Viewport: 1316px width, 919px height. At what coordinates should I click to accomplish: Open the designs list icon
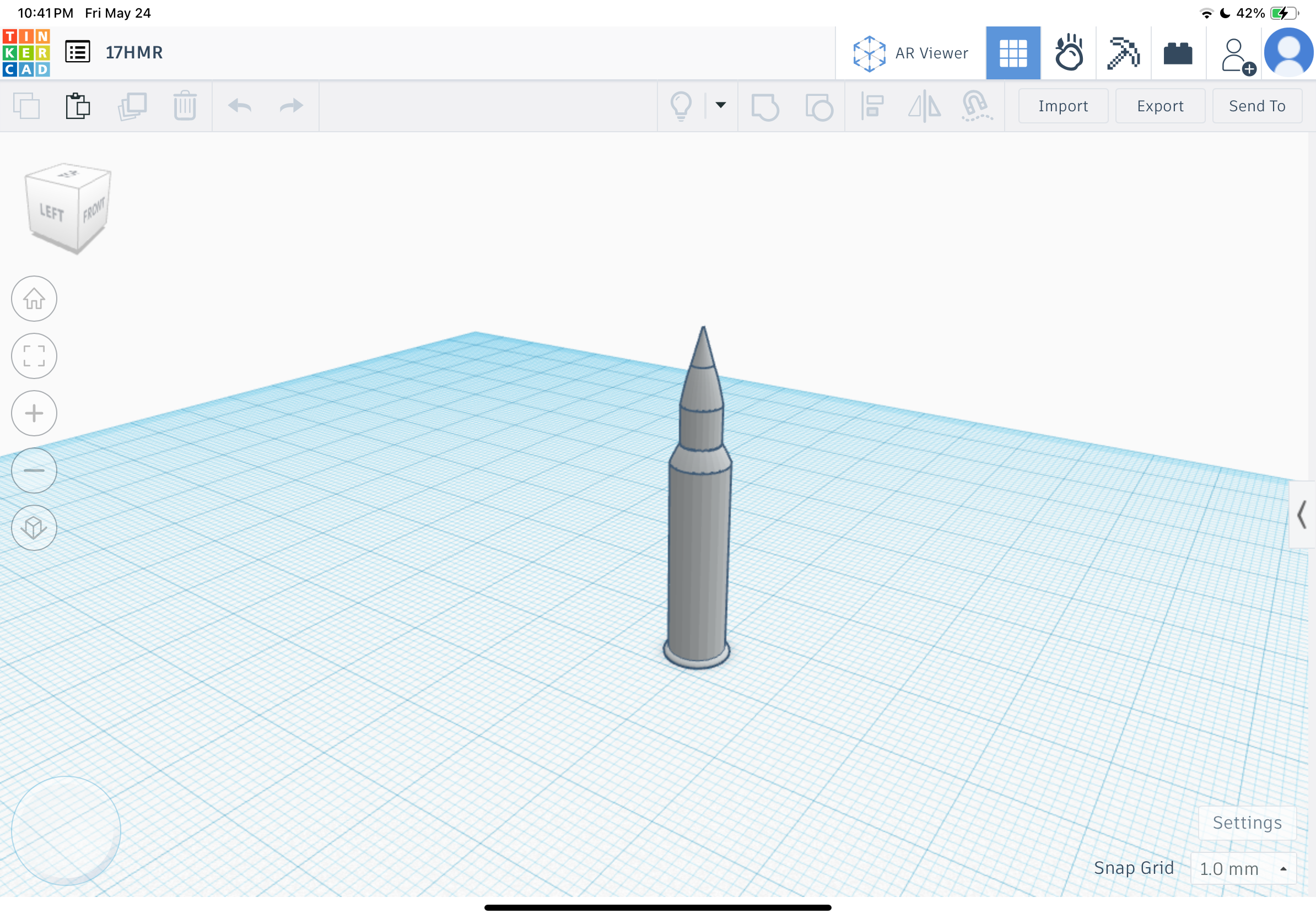[77, 52]
